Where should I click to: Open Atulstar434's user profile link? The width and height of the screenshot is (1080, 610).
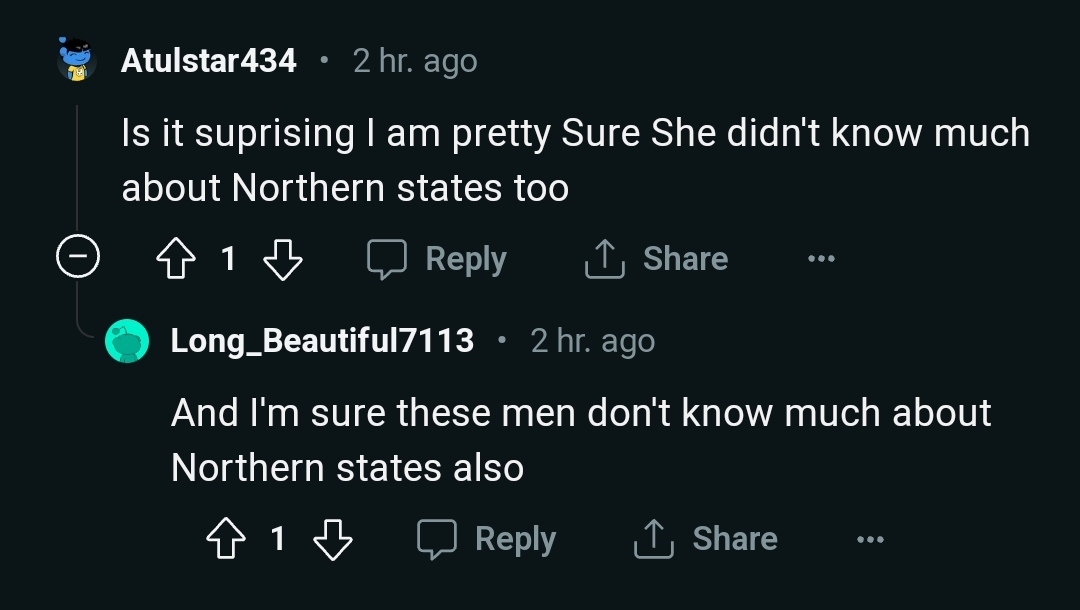tap(209, 61)
